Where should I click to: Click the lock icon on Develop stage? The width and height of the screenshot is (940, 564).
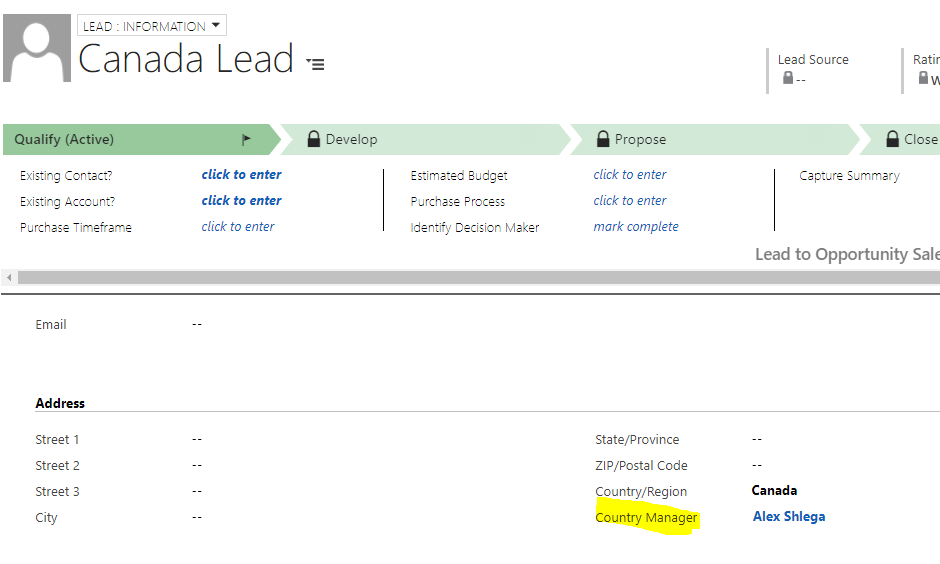tap(314, 139)
